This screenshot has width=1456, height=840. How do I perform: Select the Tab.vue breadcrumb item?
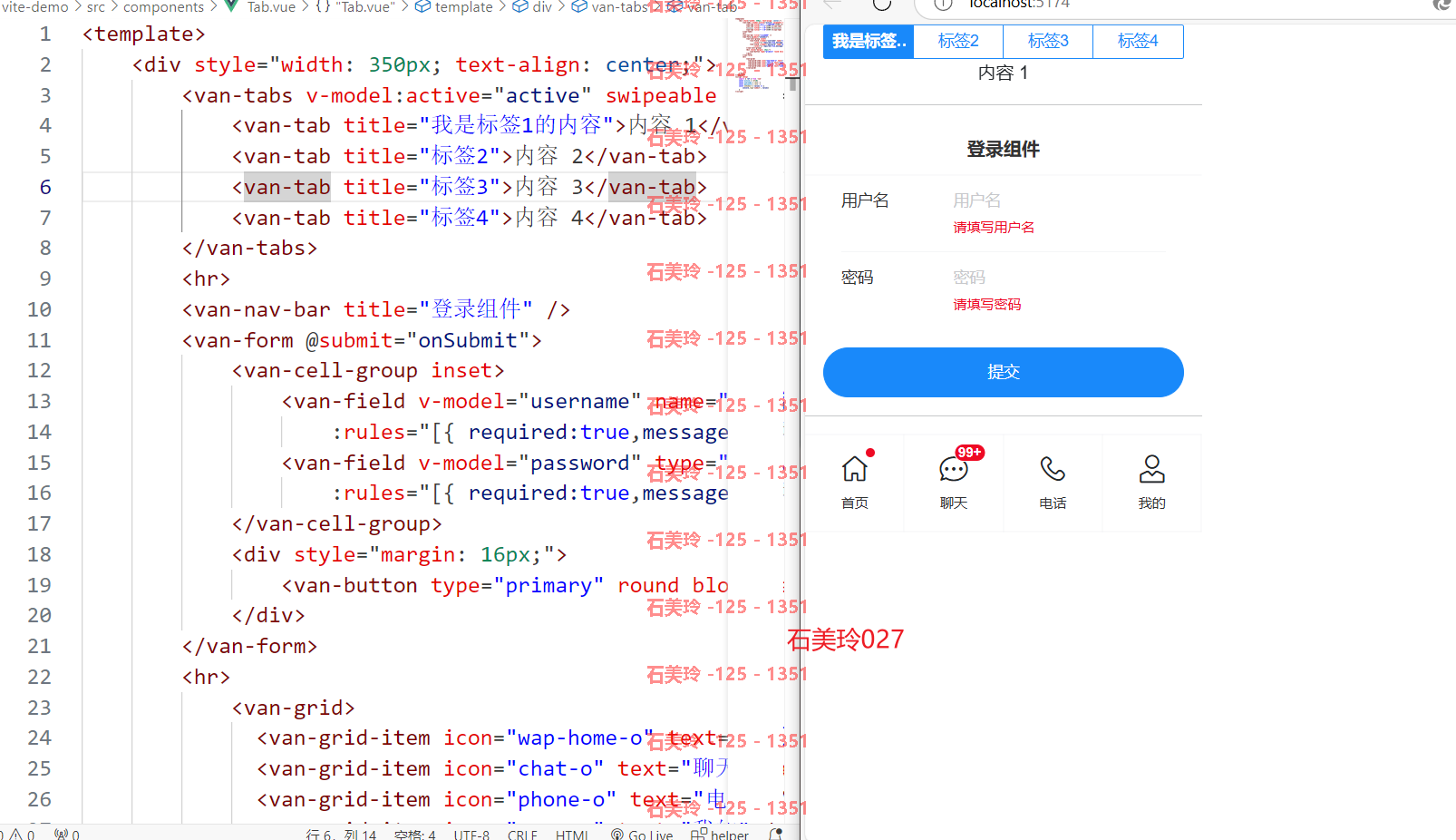261,6
